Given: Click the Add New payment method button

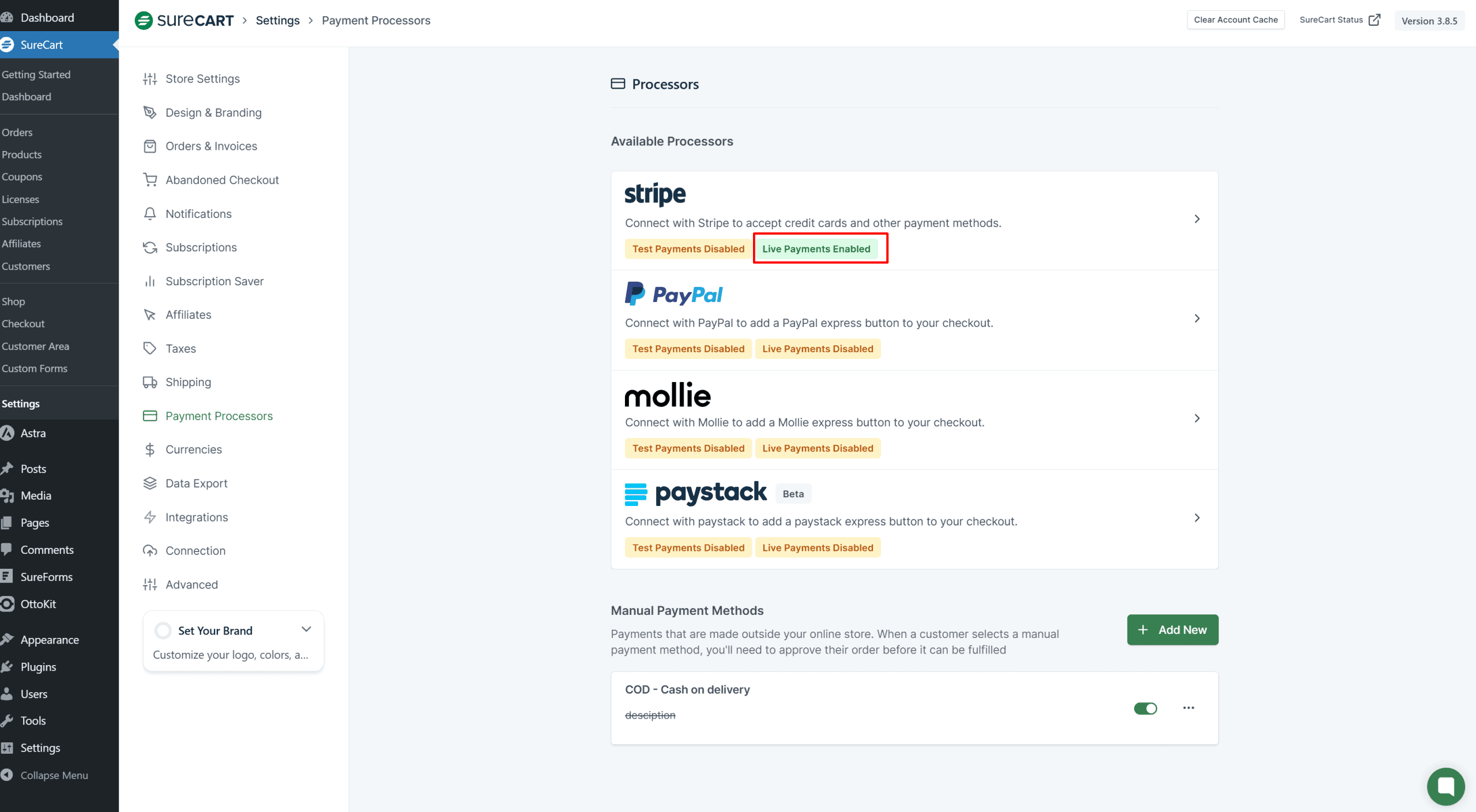Looking at the screenshot, I should click(x=1172, y=630).
